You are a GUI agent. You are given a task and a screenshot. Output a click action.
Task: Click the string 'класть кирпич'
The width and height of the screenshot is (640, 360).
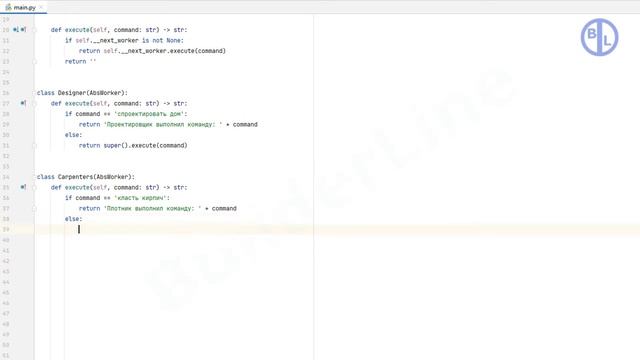[x=140, y=198]
